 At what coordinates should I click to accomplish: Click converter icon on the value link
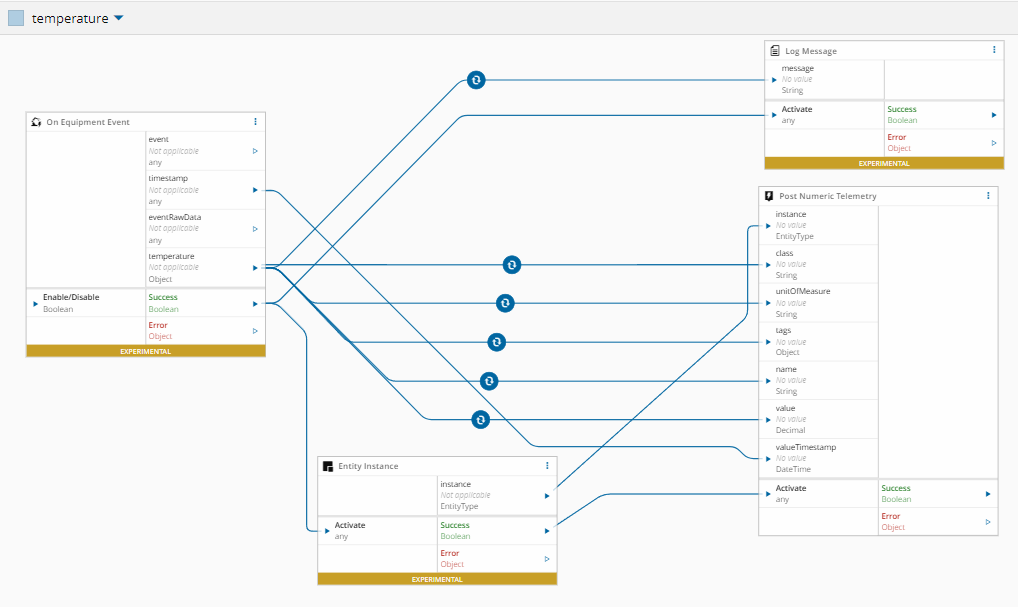pyautogui.click(x=481, y=419)
